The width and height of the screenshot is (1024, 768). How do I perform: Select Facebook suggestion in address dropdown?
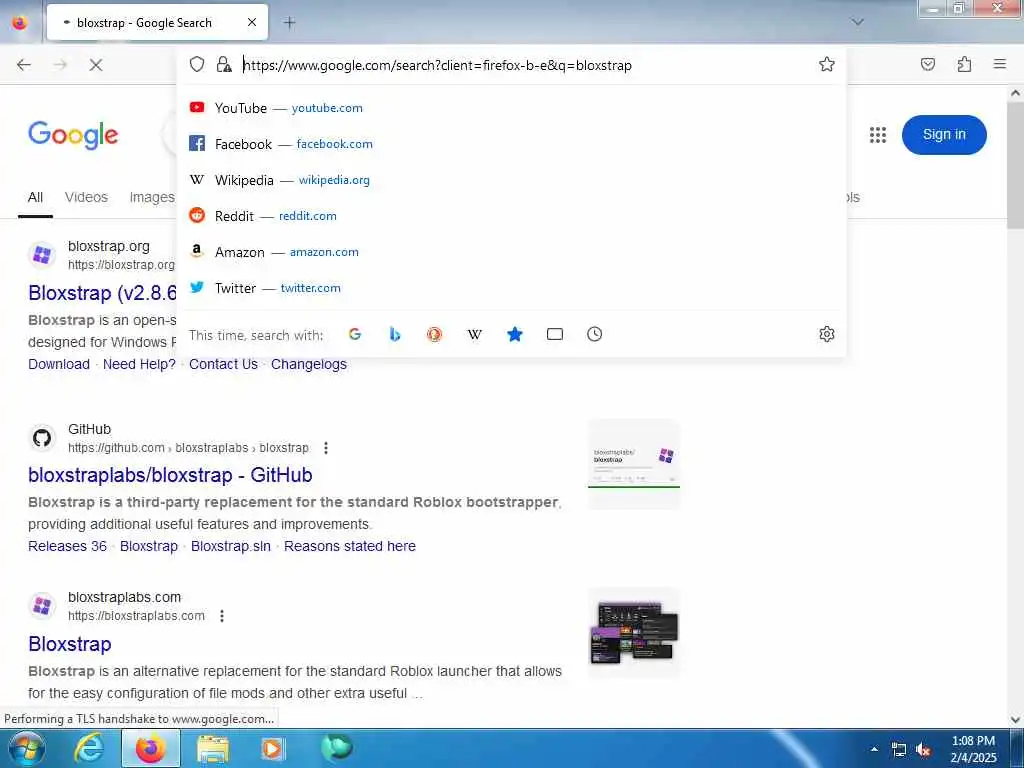(x=511, y=144)
